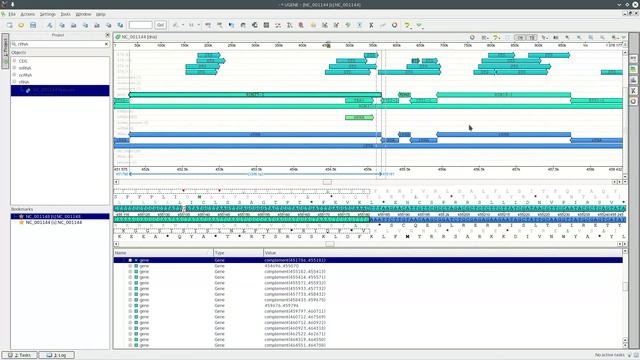Click the green sheet icon in right sidebar
Viewport: 640px width, 360px height.
pos(633,69)
